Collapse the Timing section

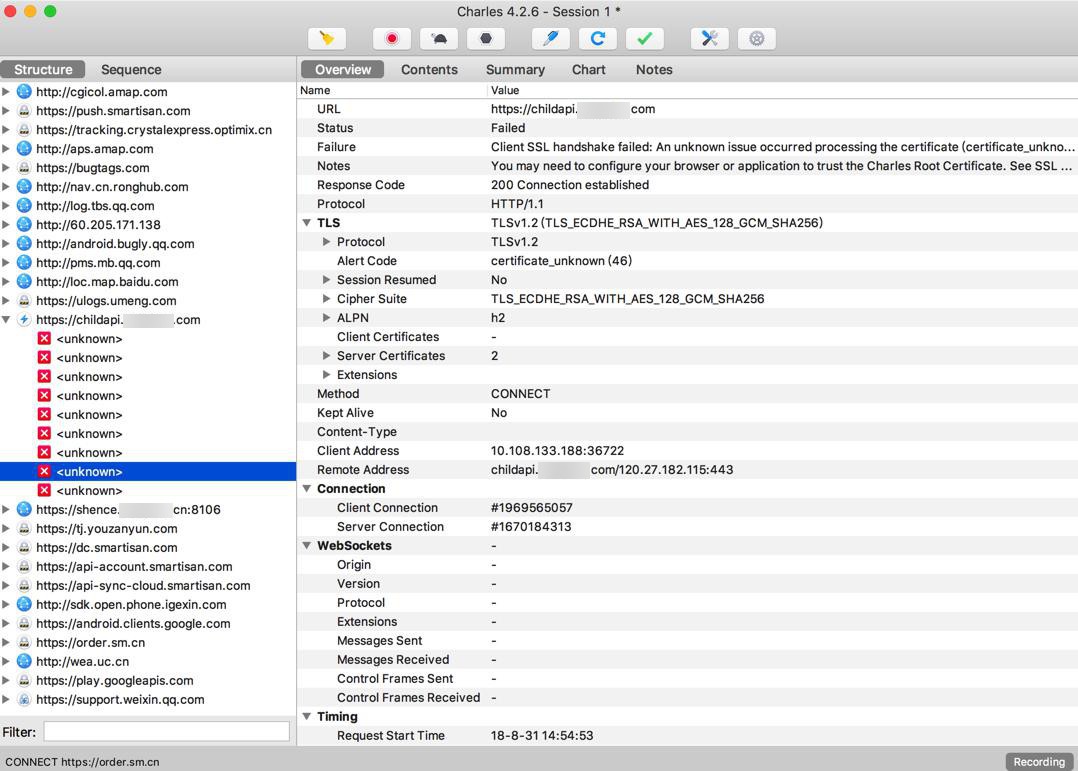tap(307, 717)
